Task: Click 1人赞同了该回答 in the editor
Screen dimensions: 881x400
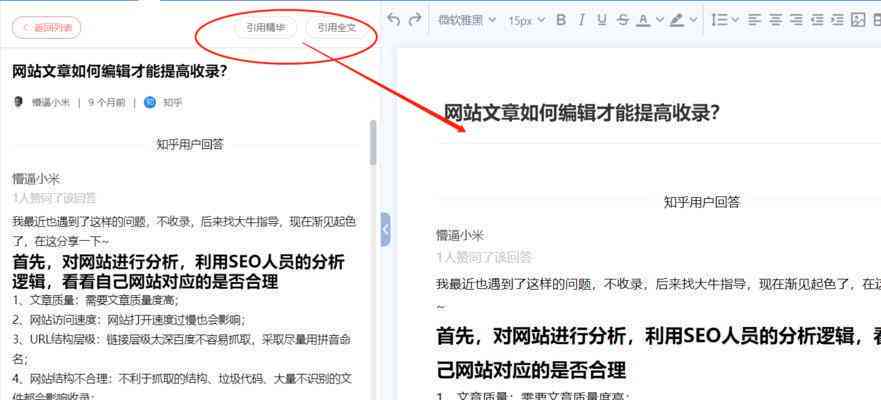Action: pyautogui.click(x=484, y=257)
